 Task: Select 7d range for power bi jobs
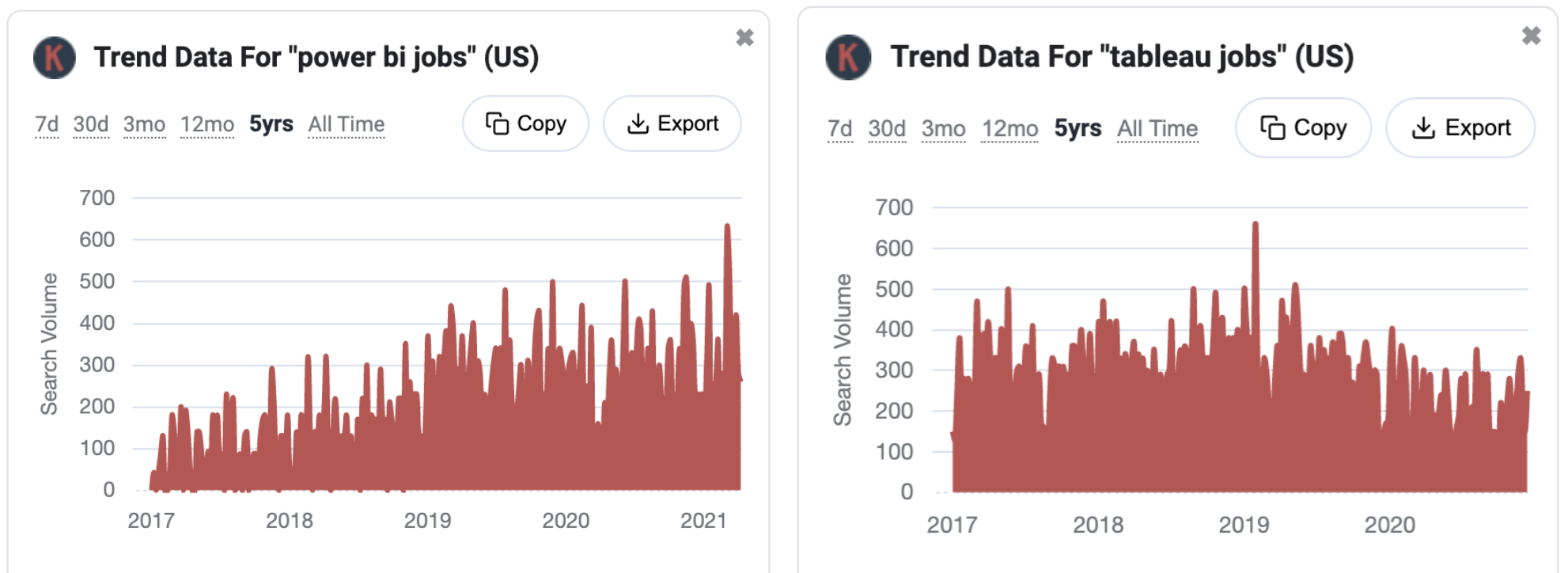pos(47,124)
